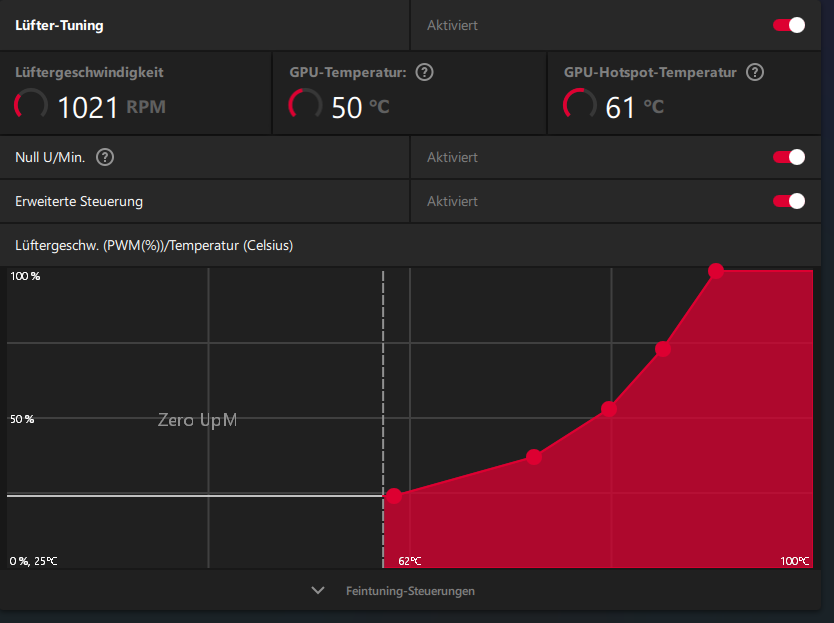Click the GPU-Temperatur gauge icon
Image resolution: width=834 pixels, height=623 pixels.
click(305, 105)
